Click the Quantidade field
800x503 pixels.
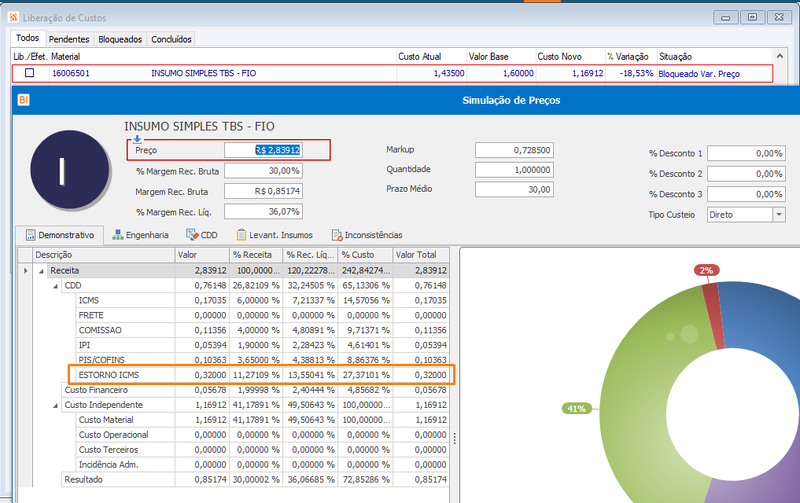(514, 170)
